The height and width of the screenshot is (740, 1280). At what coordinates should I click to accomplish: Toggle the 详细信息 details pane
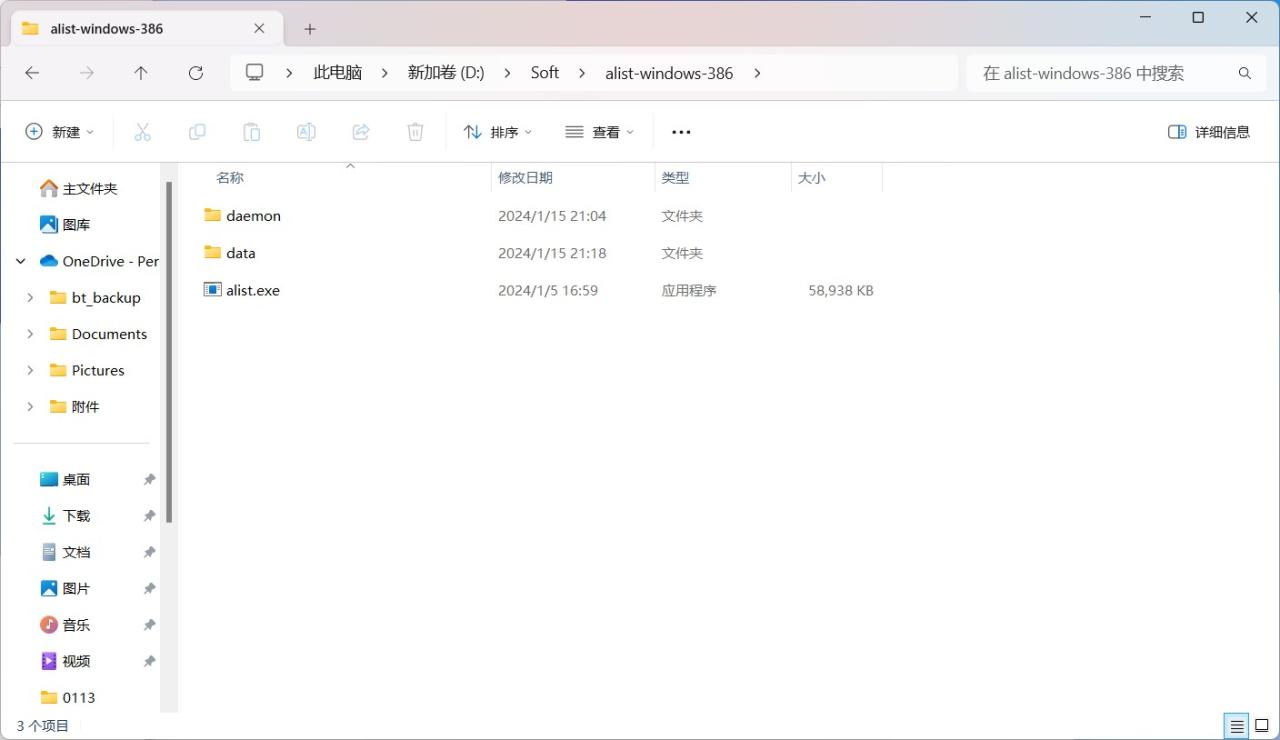click(x=1209, y=132)
